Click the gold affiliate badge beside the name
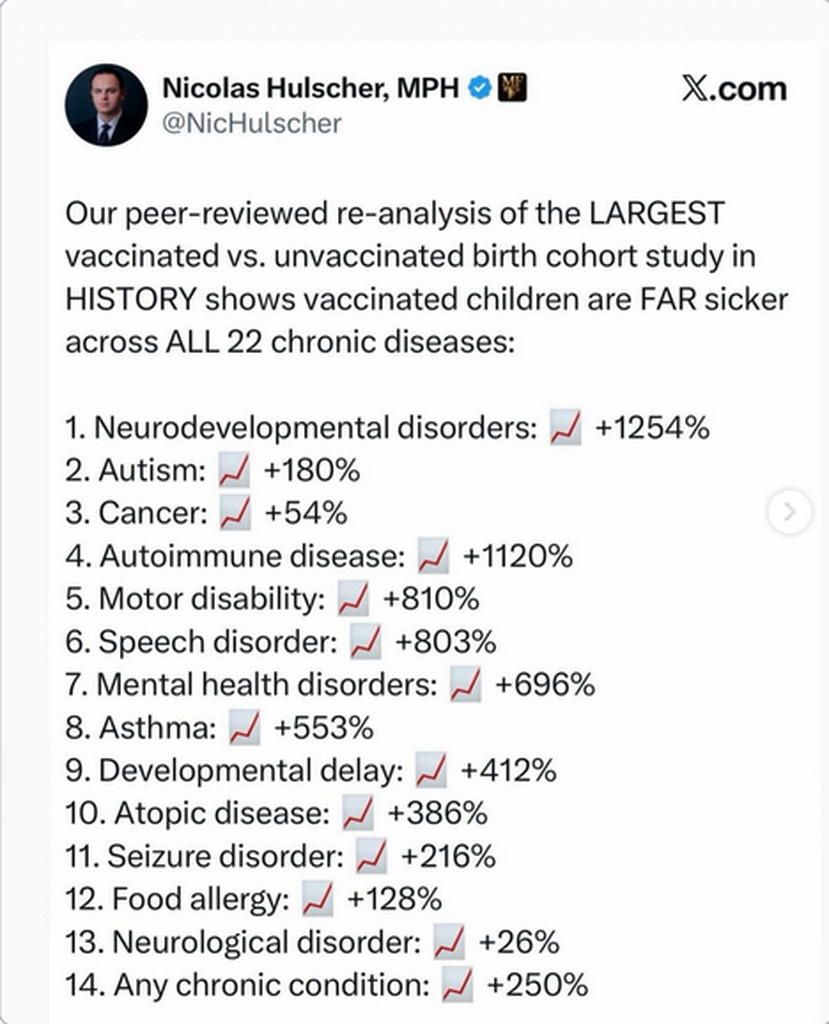Screen dimensions: 829x1024 (512, 88)
